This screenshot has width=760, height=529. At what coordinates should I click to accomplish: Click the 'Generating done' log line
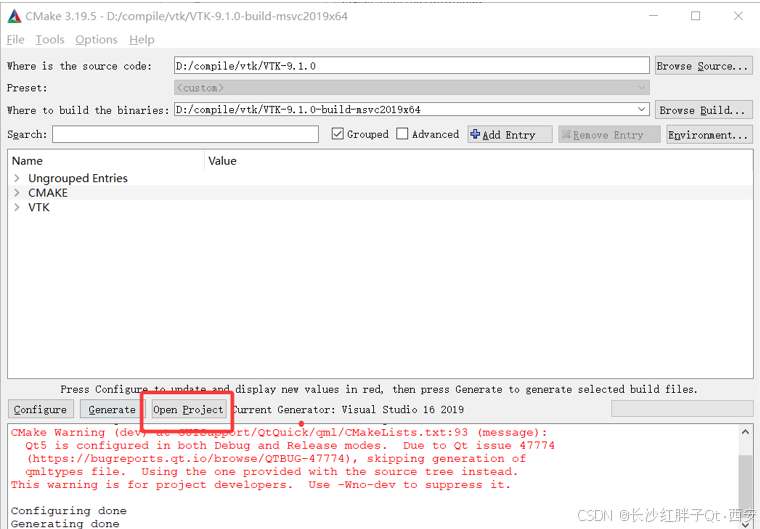(65, 524)
